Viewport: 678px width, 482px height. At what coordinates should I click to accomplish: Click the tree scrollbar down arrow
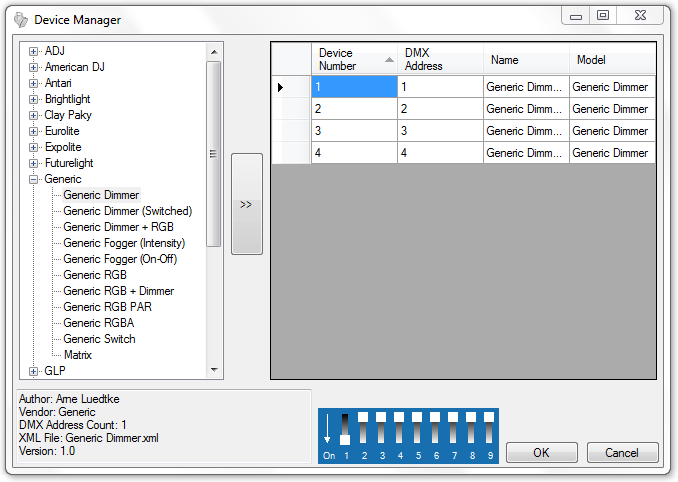click(213, 370)
